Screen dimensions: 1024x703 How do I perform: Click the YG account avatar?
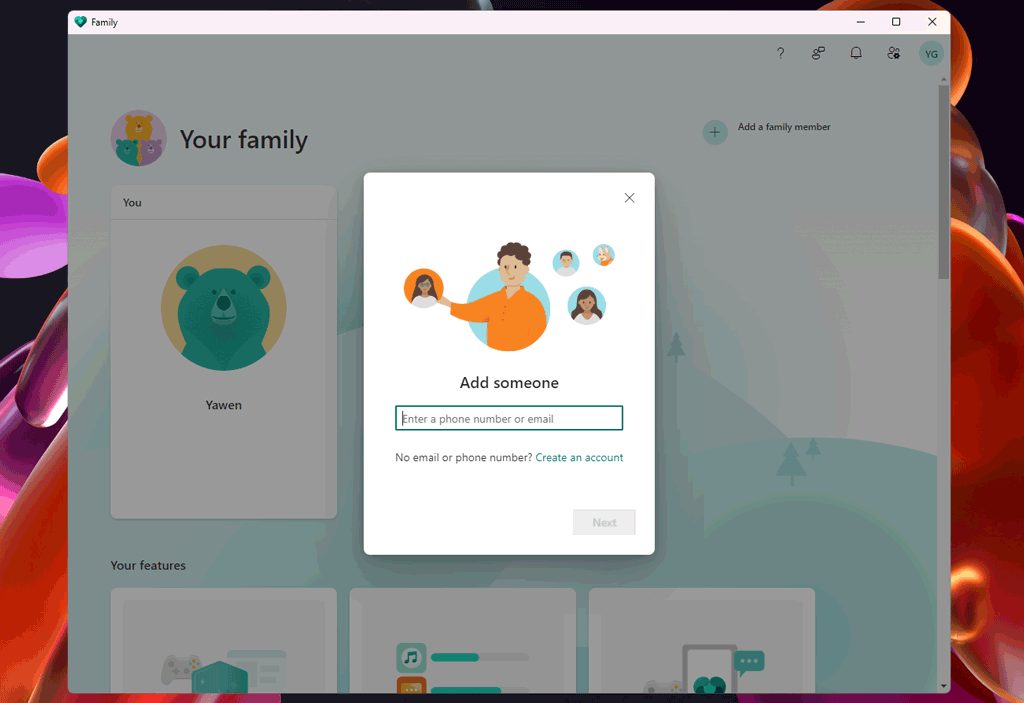point(931,53)
